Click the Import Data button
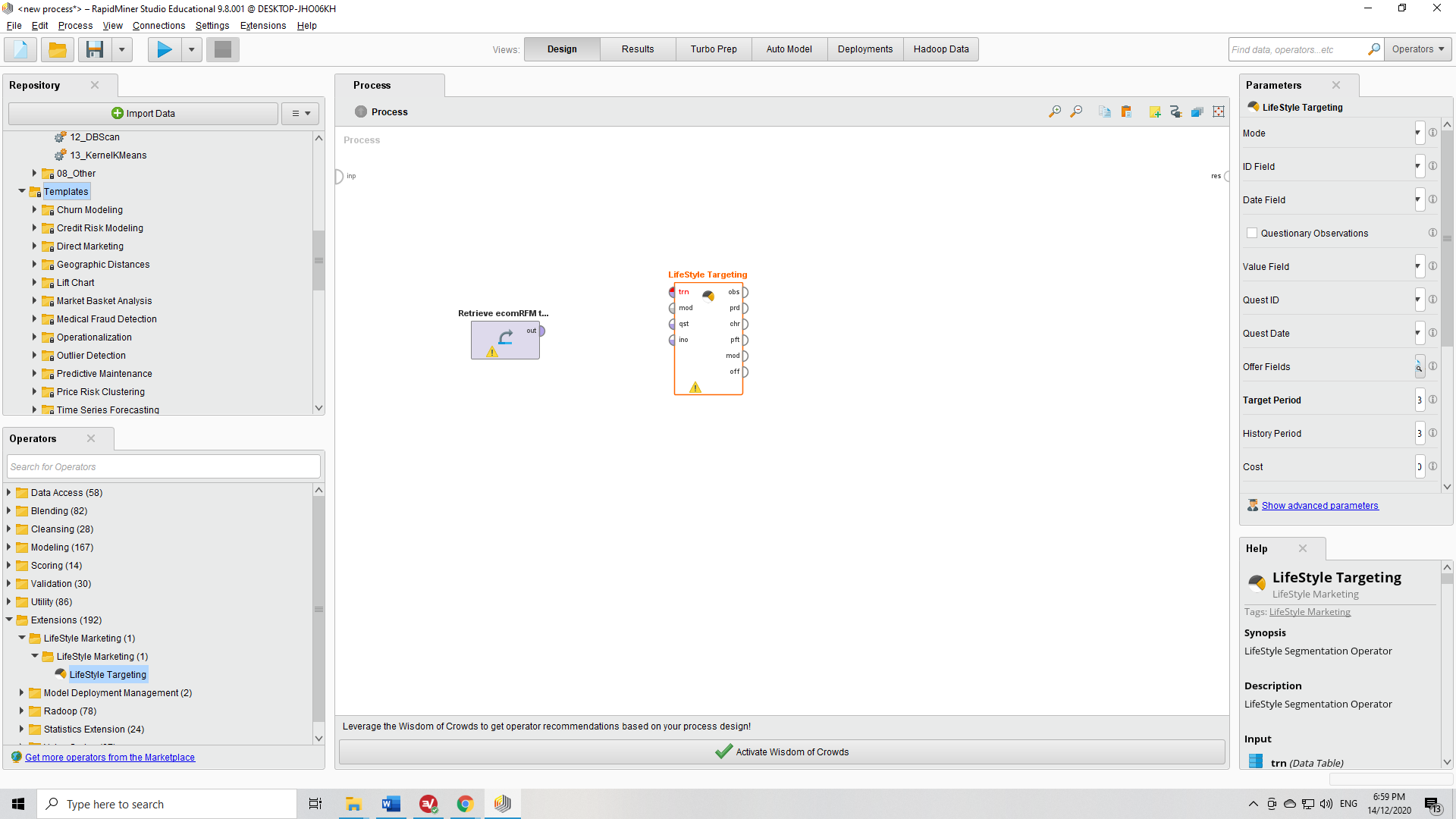 point(143,114)
